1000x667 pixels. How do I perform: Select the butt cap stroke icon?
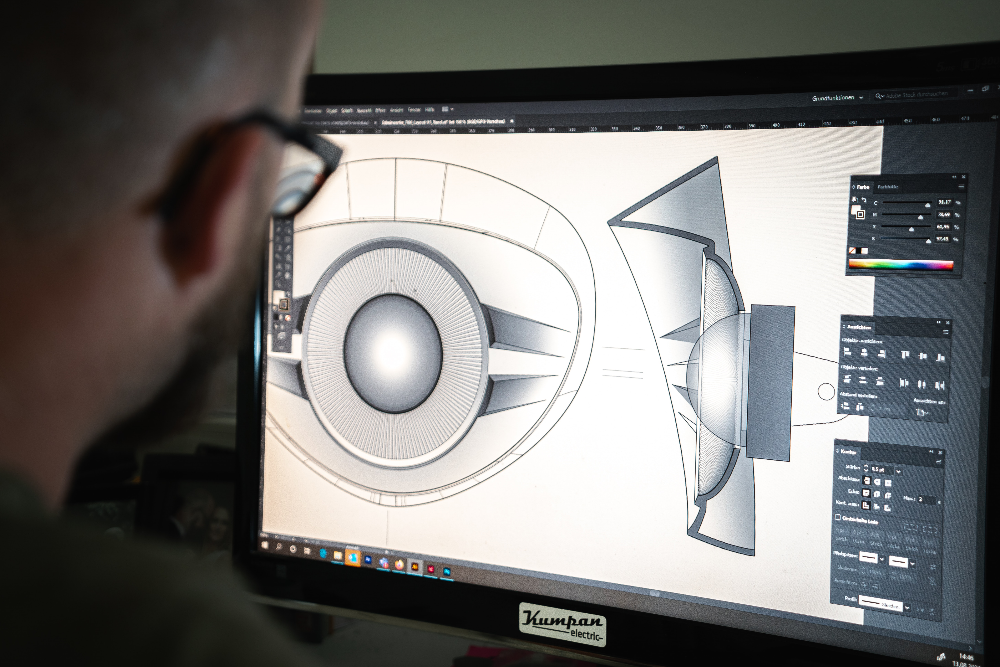[865, 479]
